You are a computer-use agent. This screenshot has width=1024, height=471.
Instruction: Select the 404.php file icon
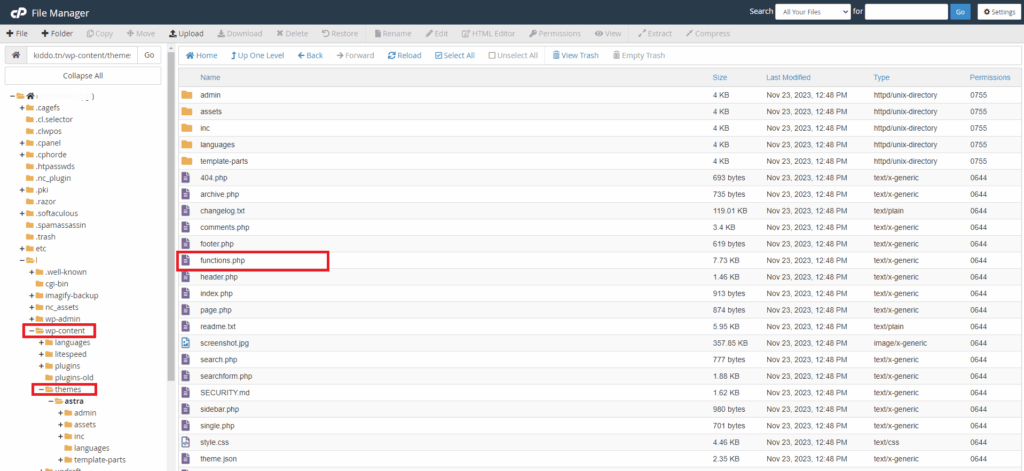point(186,177)
